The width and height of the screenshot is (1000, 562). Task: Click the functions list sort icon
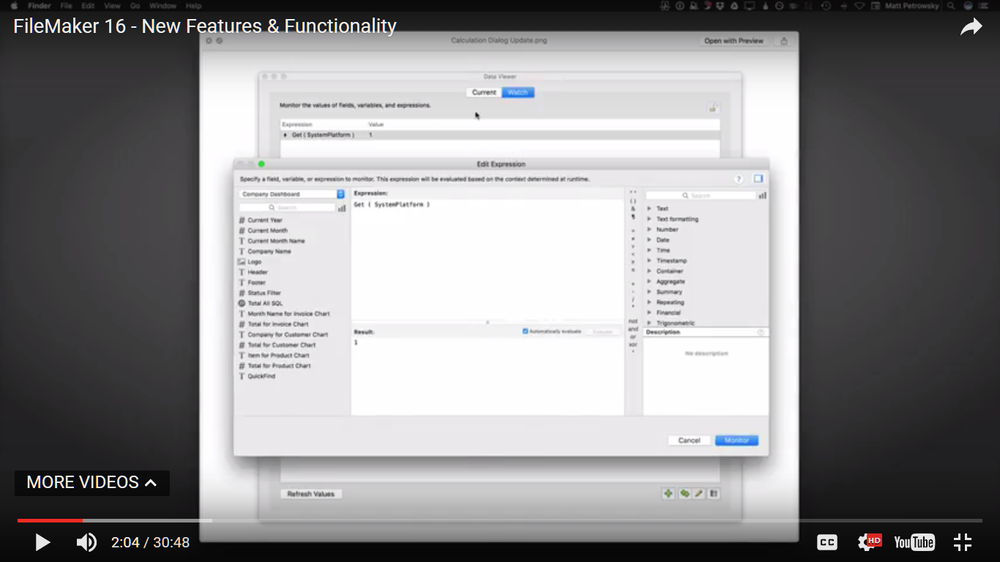pos(762,196)
